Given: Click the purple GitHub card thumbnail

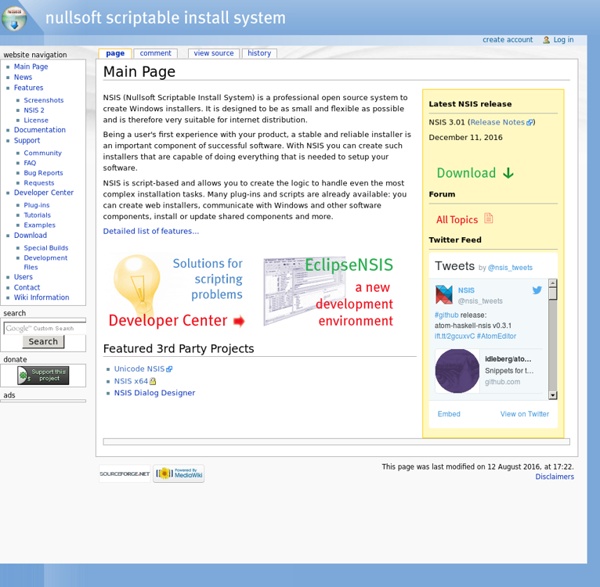Looking at the screenshot, I should pos(457,370).
